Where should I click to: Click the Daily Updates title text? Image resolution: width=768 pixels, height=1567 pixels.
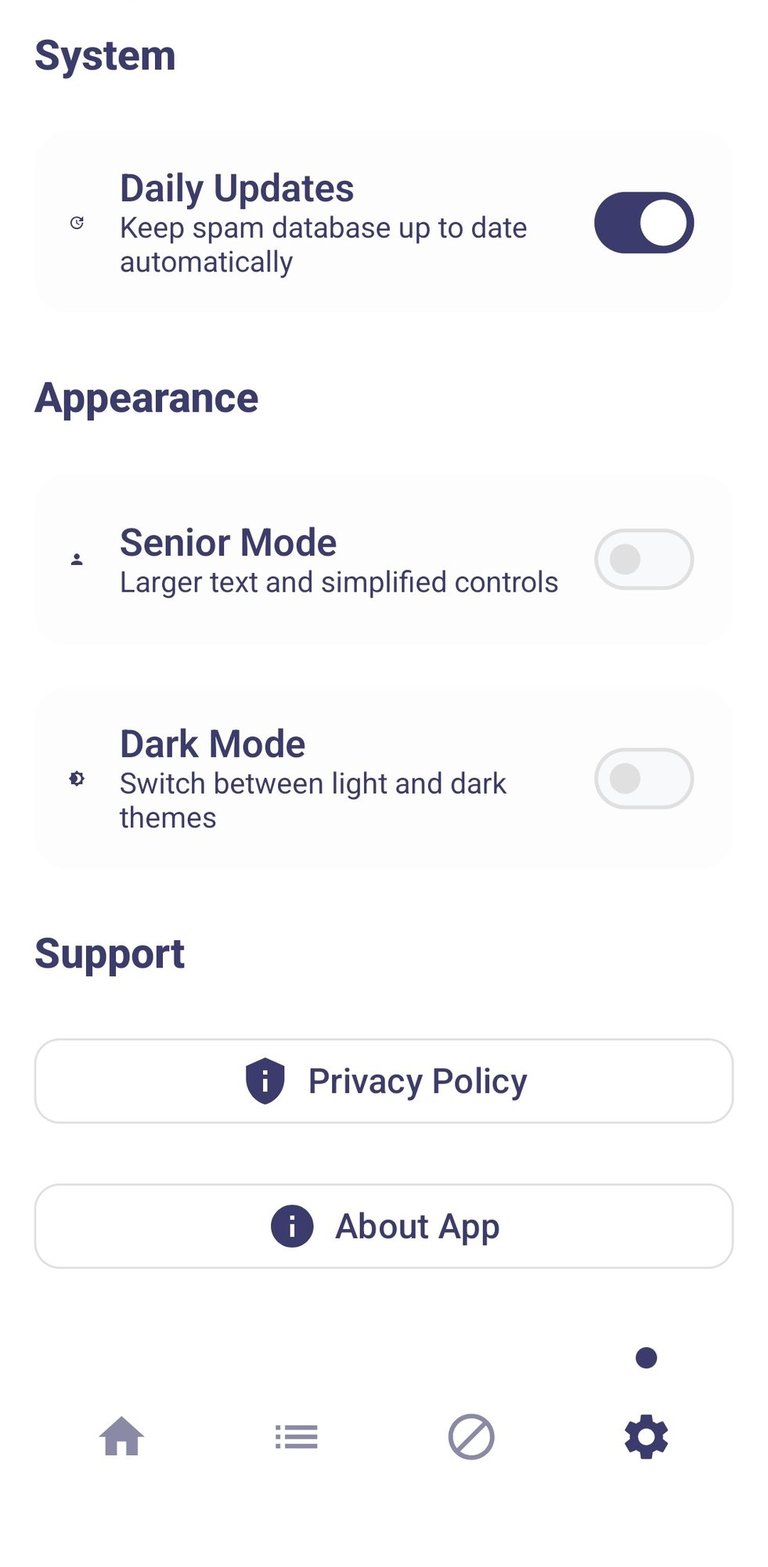pyautogui.click(x=237, y=189)
